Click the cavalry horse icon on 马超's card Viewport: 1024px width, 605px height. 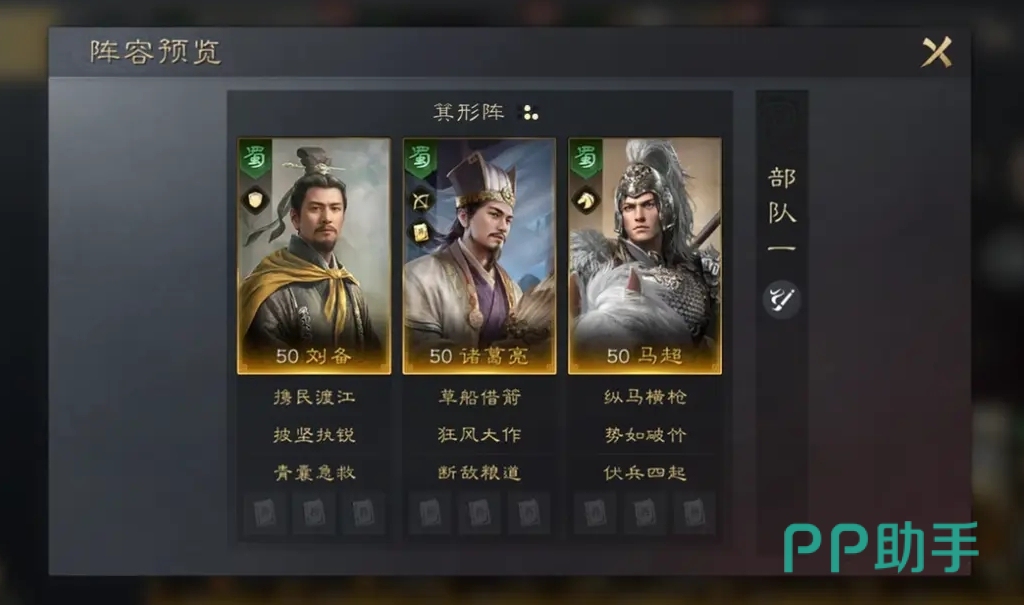click(x=586, y=200)
